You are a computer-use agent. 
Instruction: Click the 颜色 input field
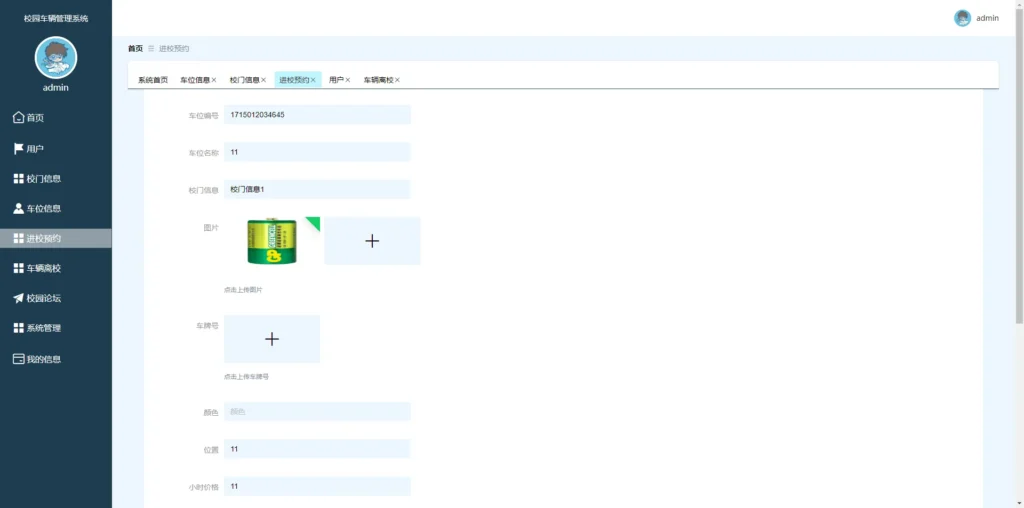click(x=317, y=412)
